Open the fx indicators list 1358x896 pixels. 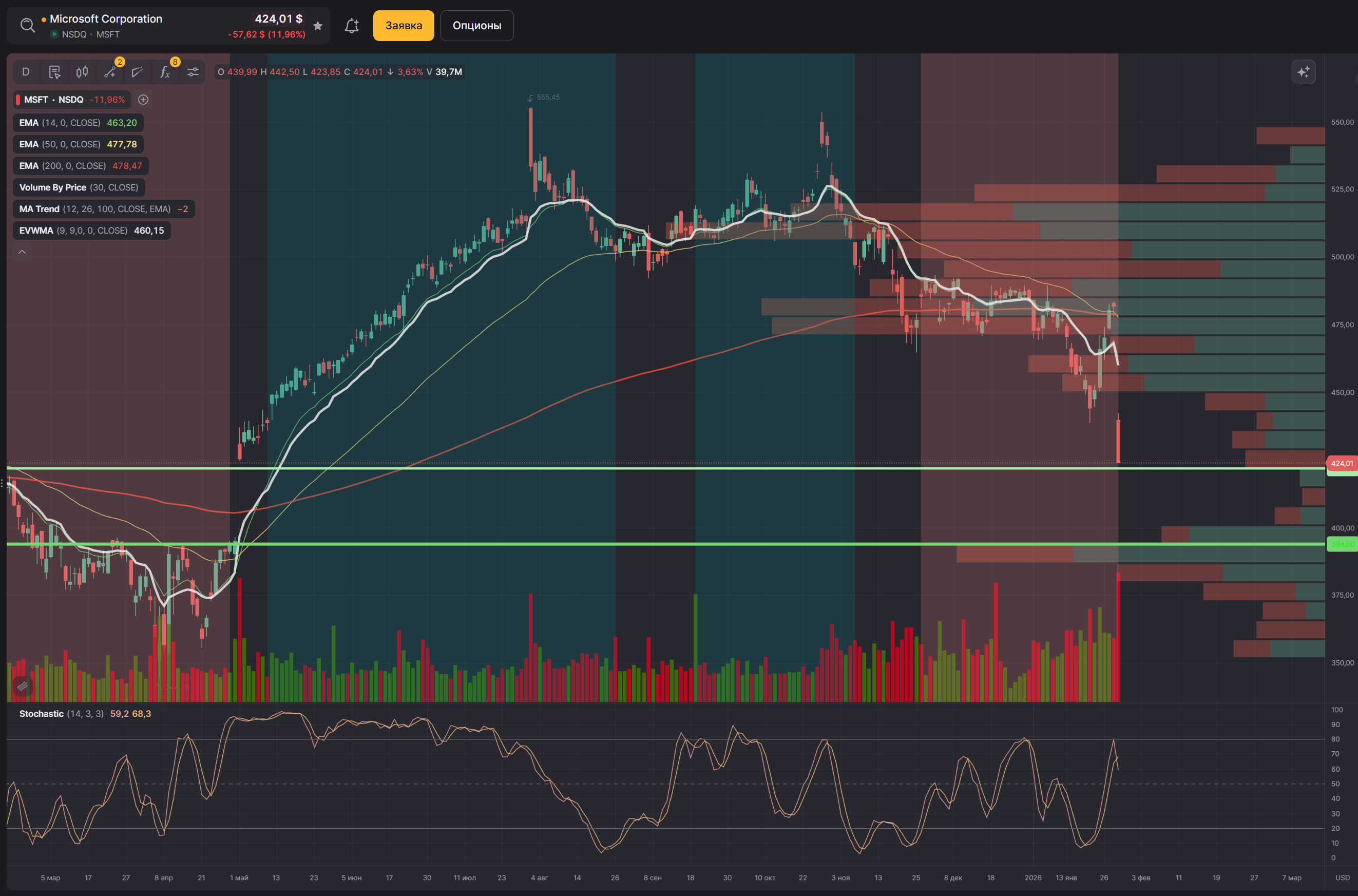165,72
